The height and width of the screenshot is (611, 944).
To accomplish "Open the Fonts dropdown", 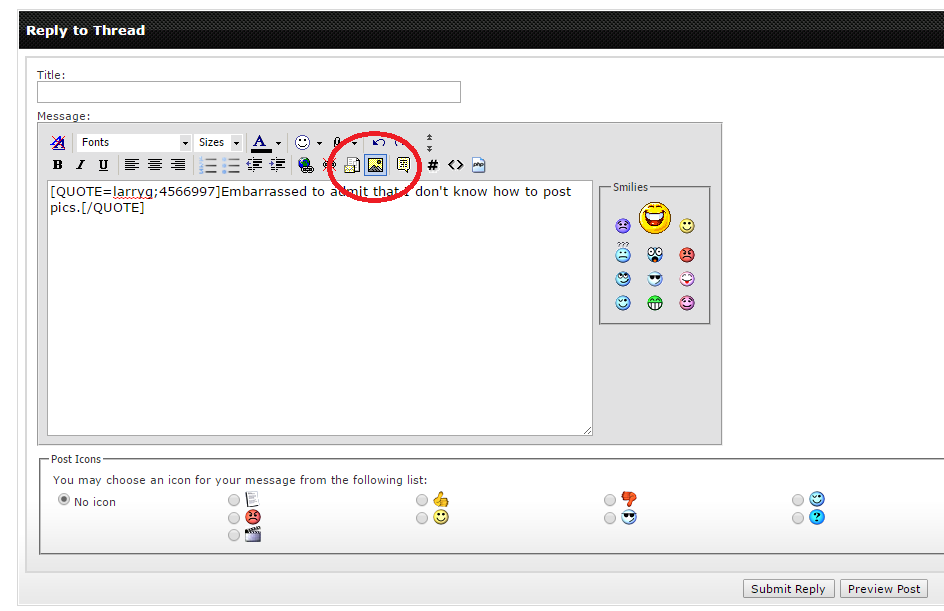I will tap(185, 143).
